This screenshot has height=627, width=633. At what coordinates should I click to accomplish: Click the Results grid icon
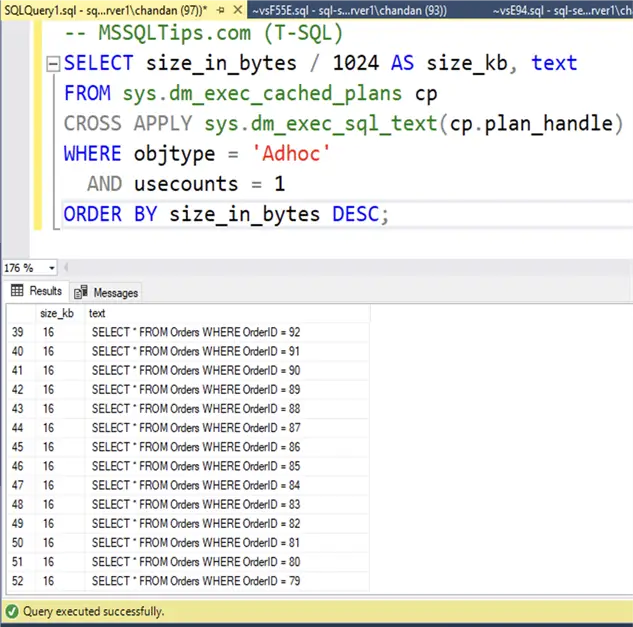[x=17, y=290]
